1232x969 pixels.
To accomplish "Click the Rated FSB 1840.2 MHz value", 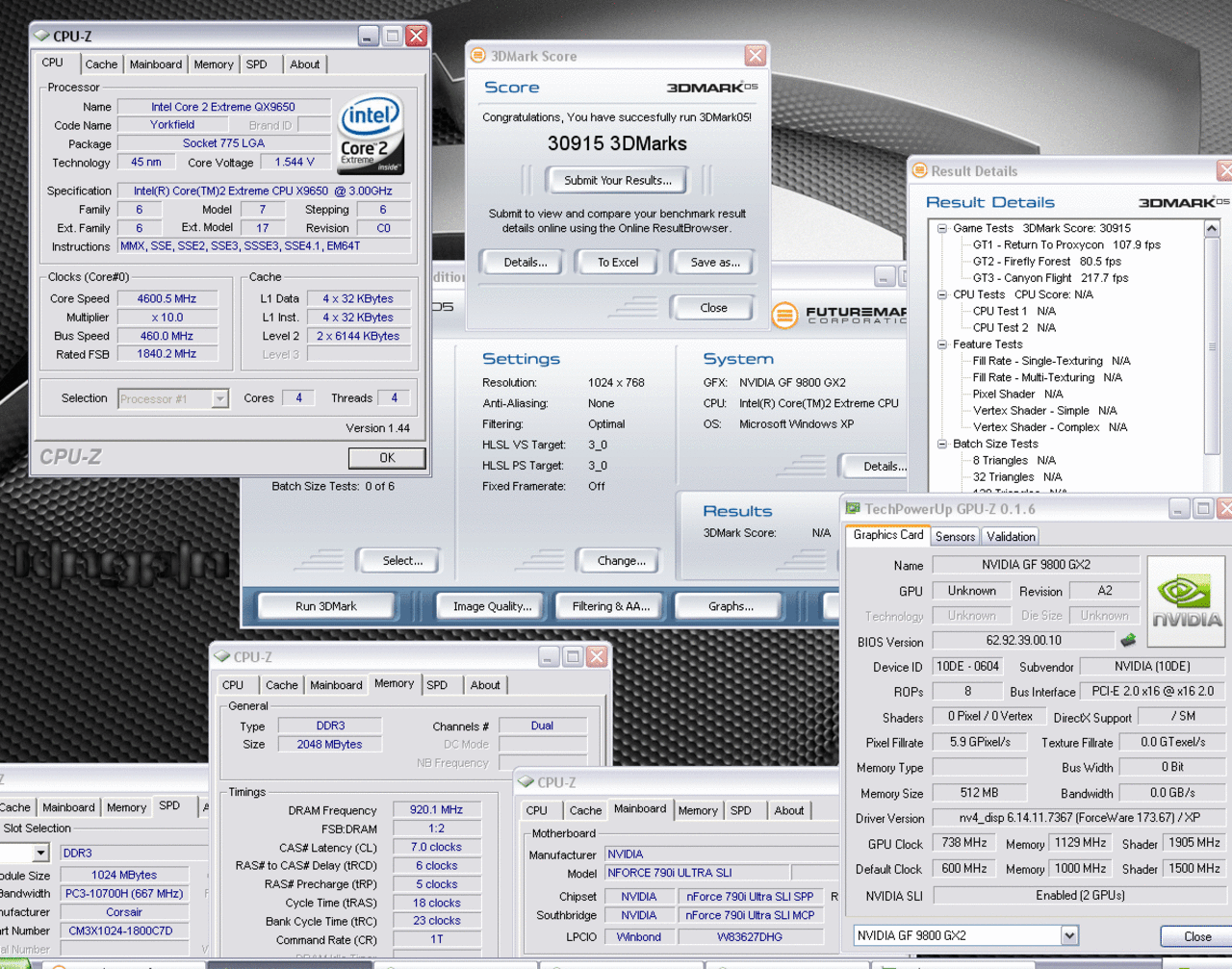I will [167, 354].
